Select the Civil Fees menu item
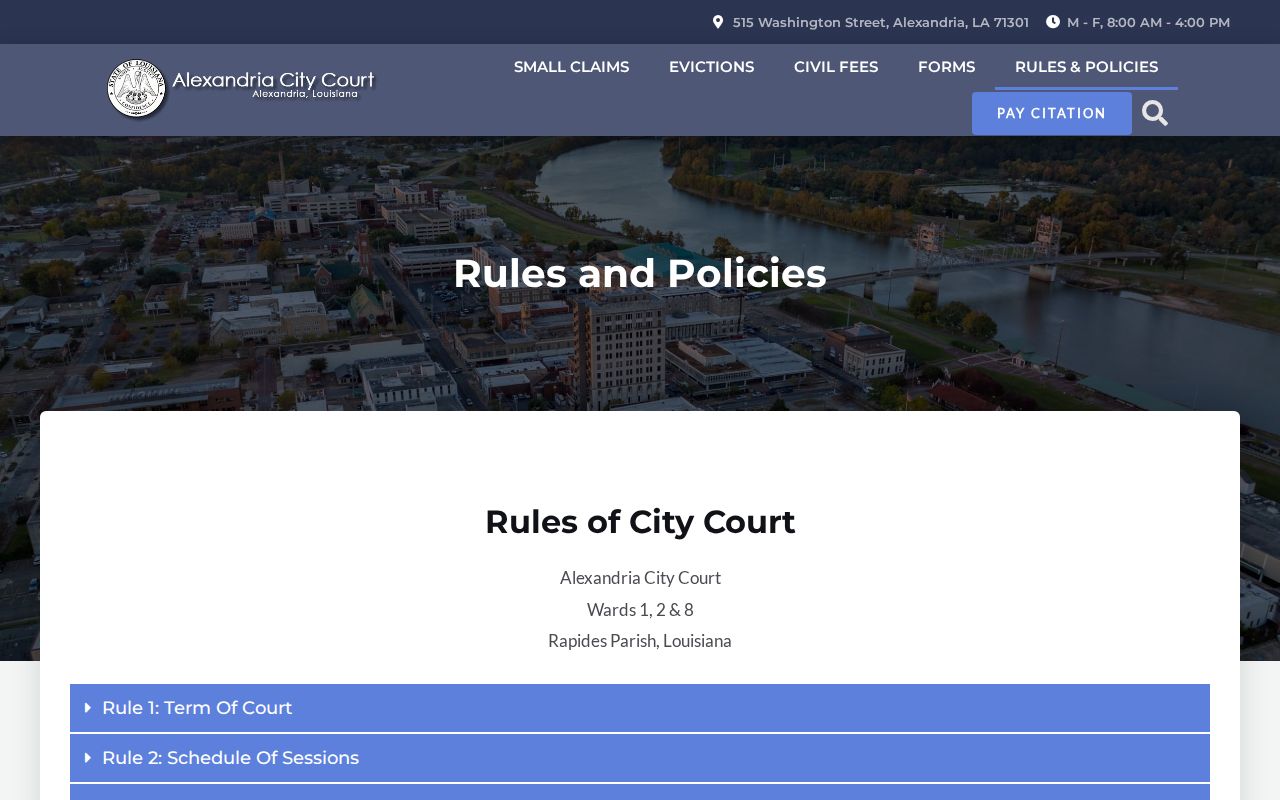The height and width of the screenshot is (800, 1280). click(836, 67)
